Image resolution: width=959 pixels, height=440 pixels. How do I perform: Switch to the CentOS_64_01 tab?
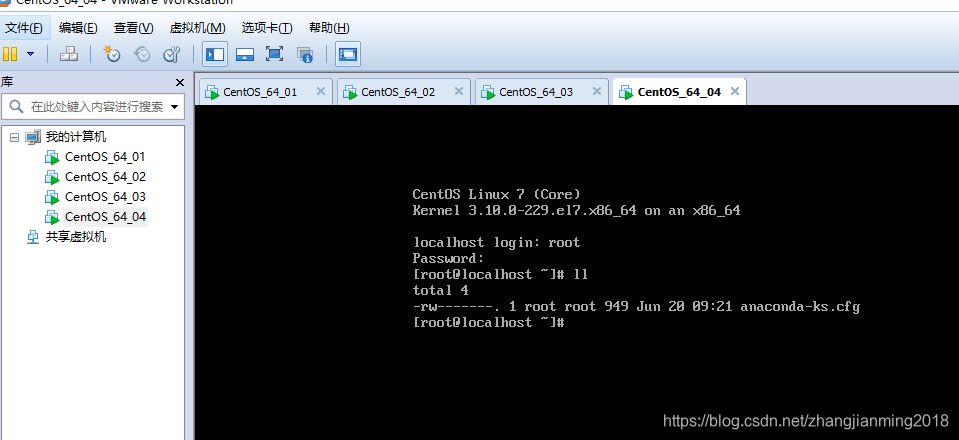coord(266,92)
